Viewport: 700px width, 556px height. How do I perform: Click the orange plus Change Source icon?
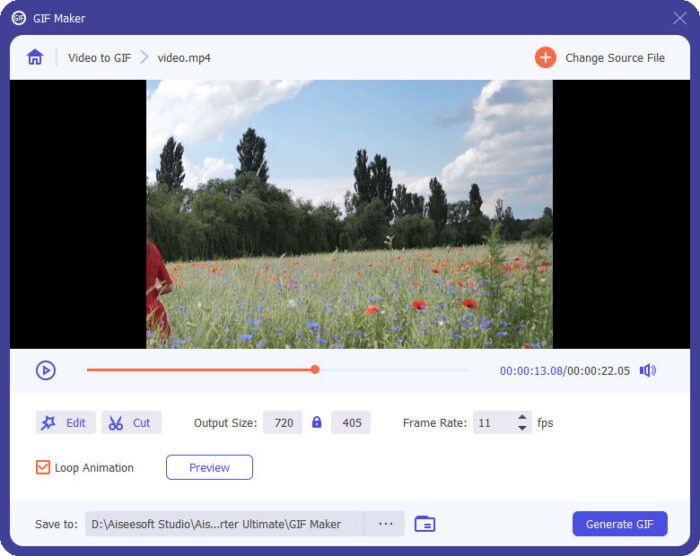pyautogui.click(x=545, y=58)
